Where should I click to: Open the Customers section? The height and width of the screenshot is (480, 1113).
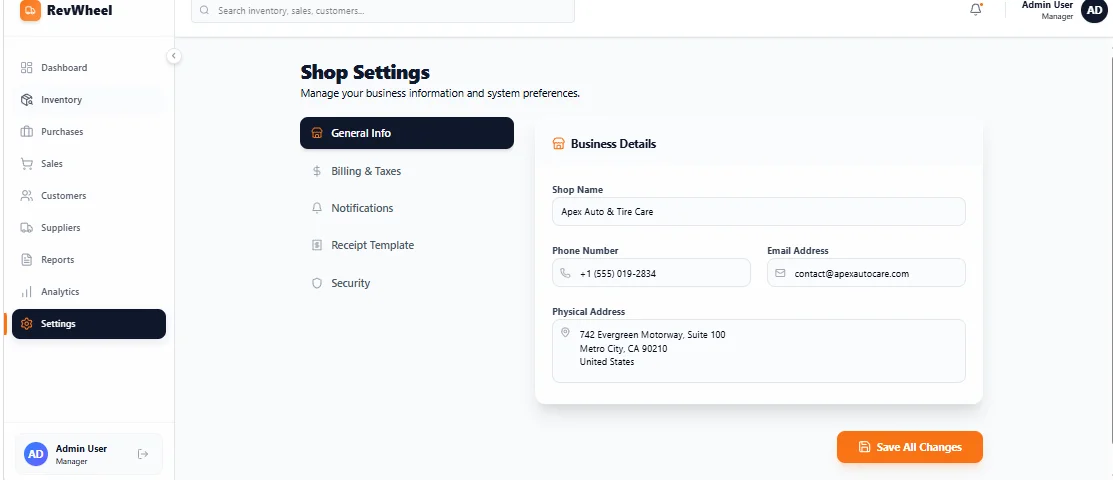coord(89,195)
